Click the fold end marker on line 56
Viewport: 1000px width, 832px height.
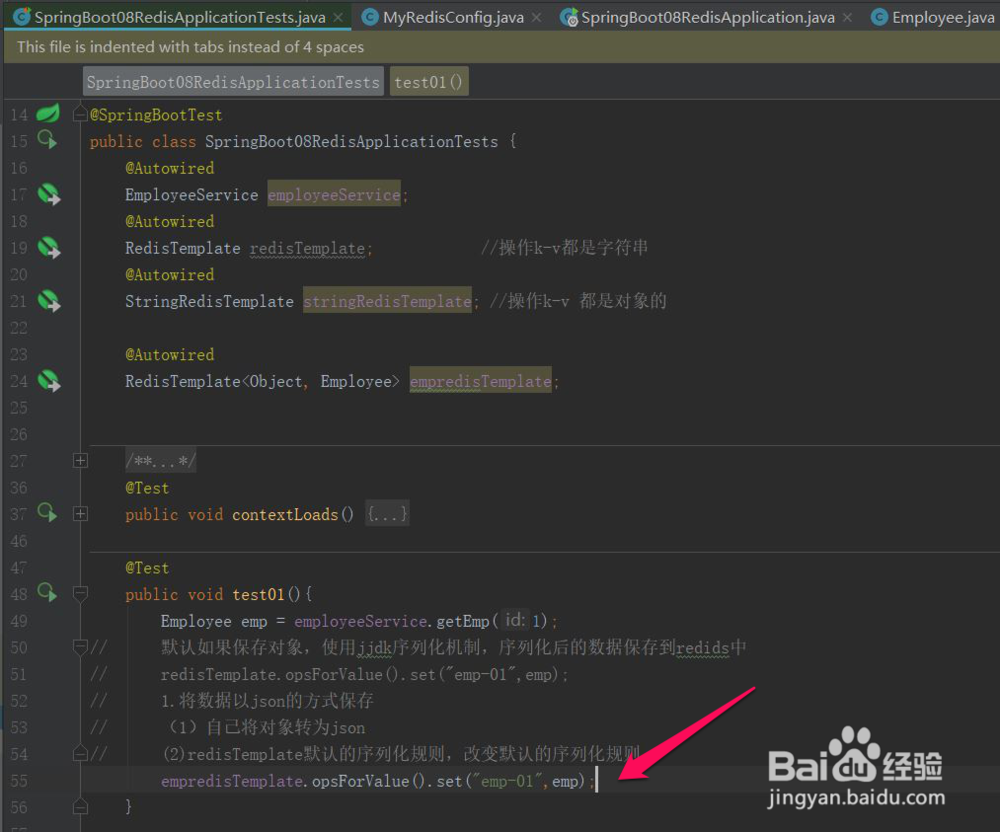tap(80, 807)
